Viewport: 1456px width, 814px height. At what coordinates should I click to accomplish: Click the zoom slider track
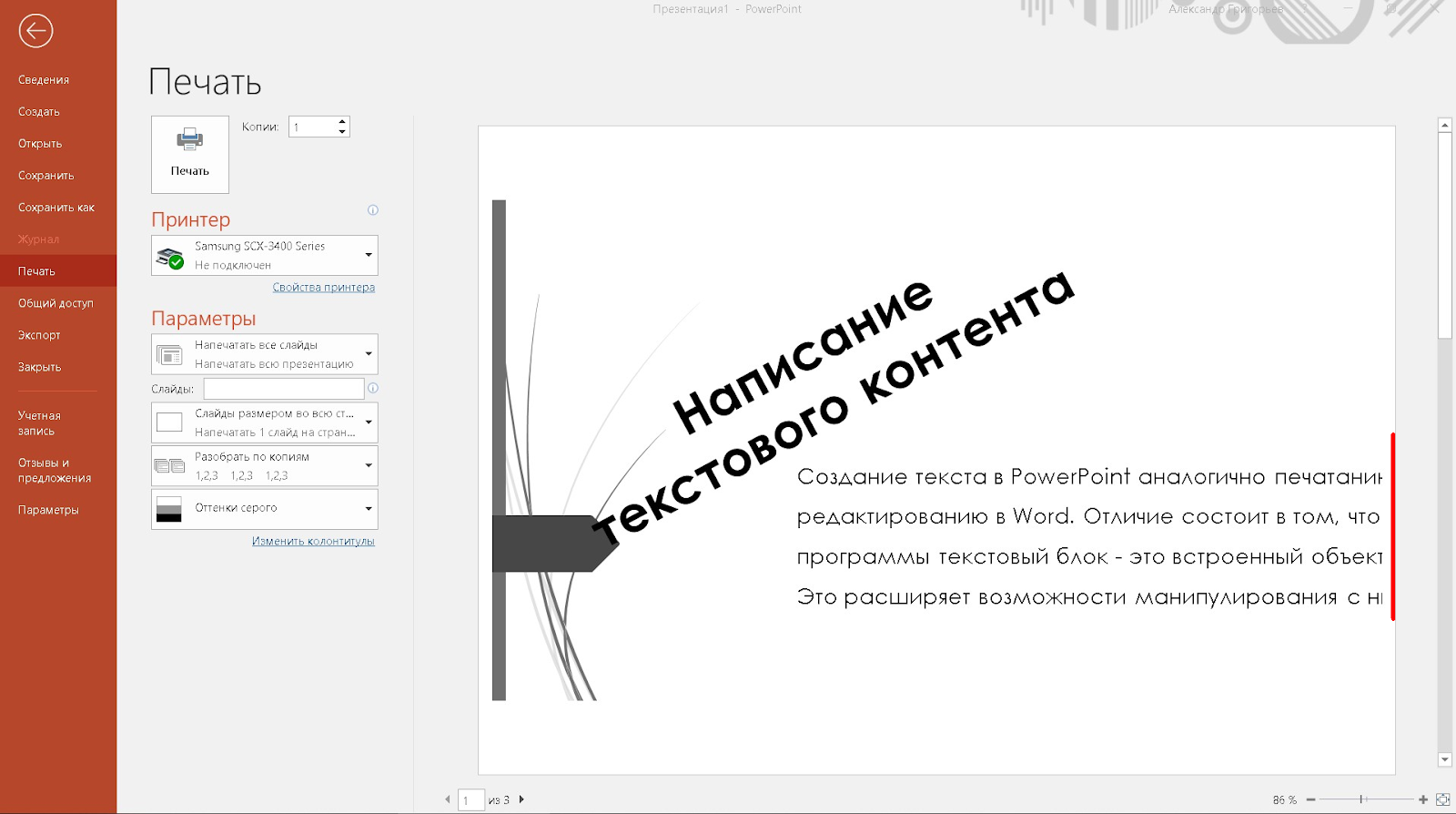(x=1383, y=799)
